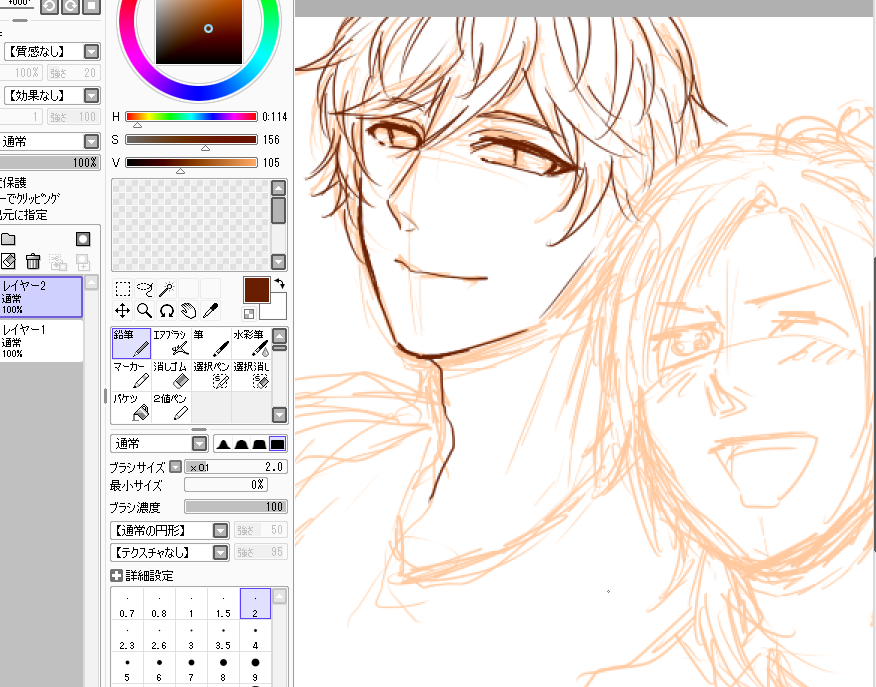876x687 pixels.
Task: Select the 選択消し selection eraser tool
Action: point(251,375)
